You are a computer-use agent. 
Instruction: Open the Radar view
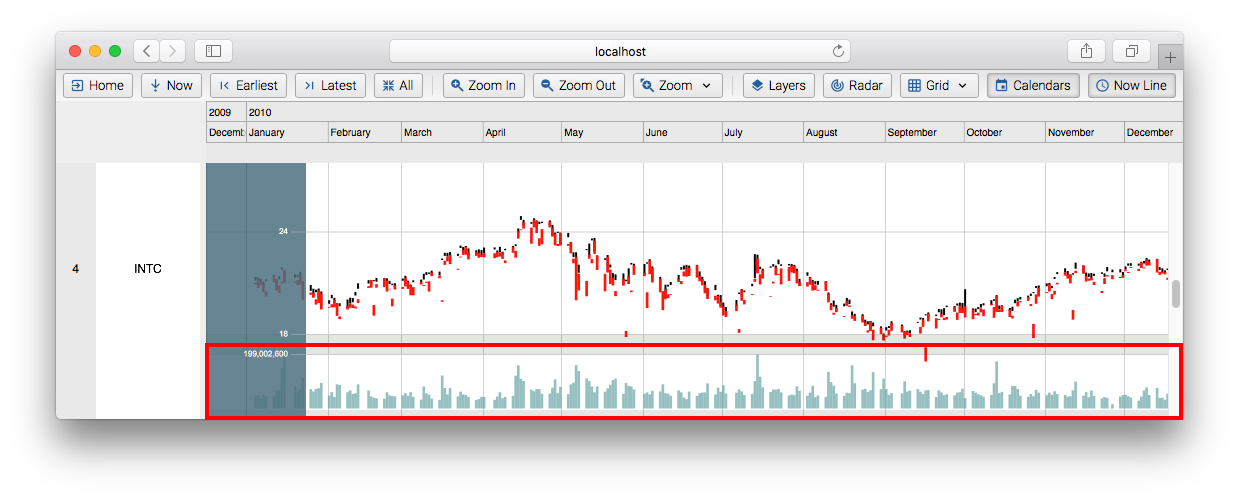[x=857, y=85]
